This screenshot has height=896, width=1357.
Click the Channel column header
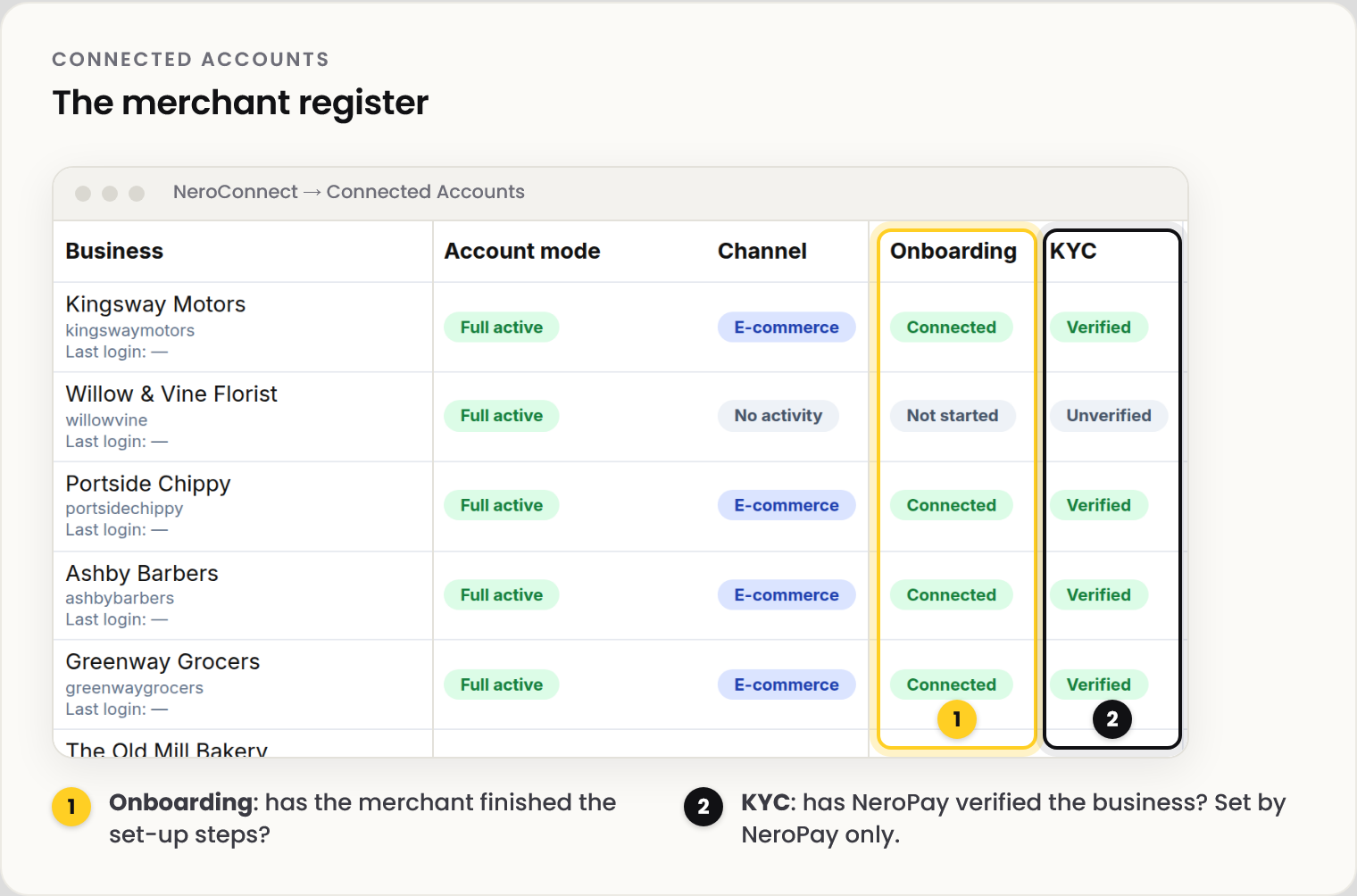click(762, 252)
